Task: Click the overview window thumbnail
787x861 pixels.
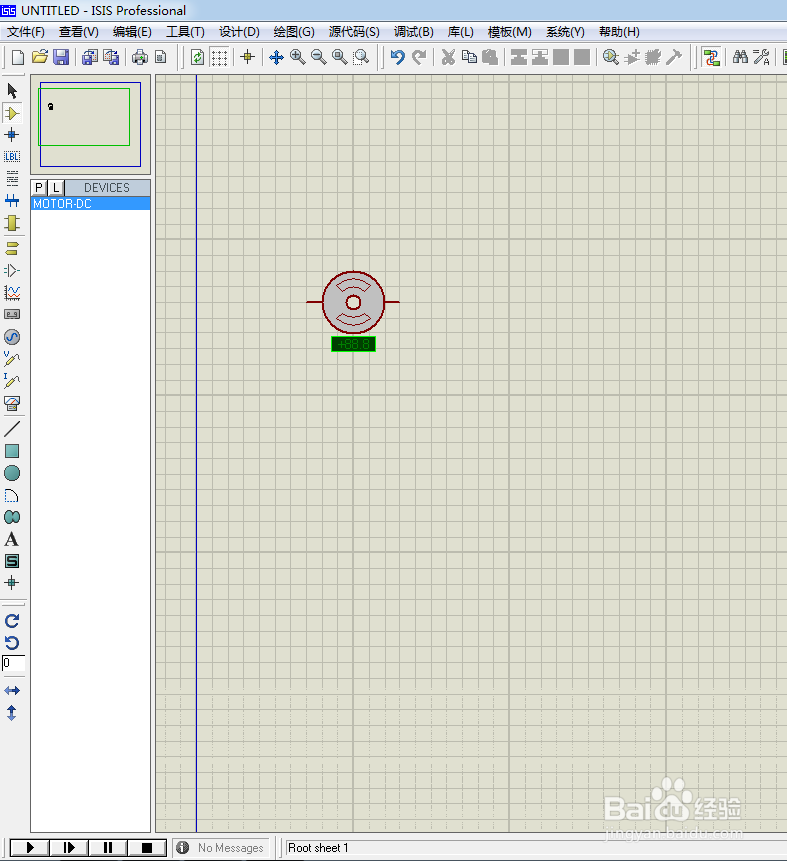Action: [x=90, y=124]
